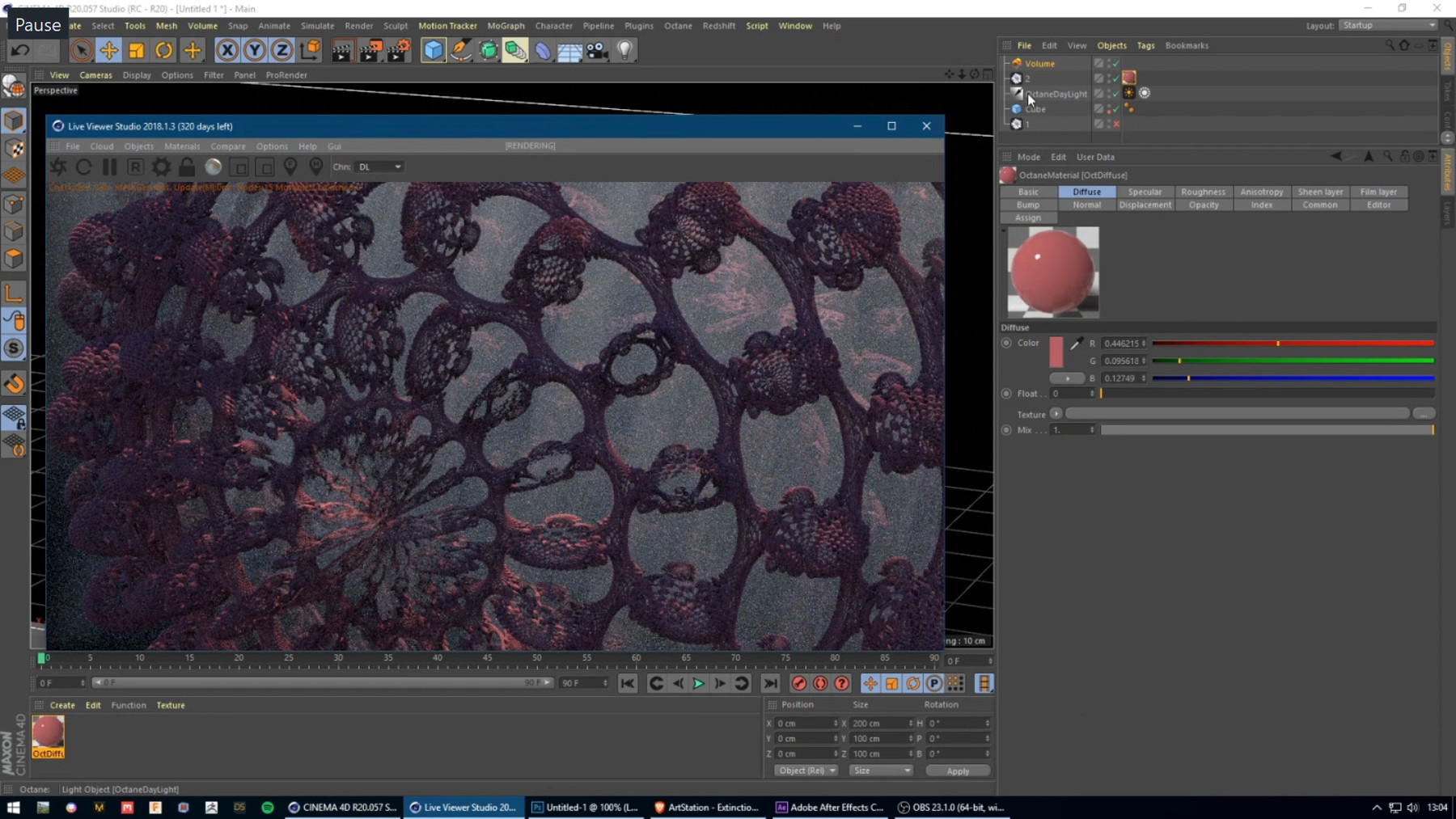This screenshot has width=1456, height=819.
Task: Add a Camera from the toolbar
Action: pos(596,50)
